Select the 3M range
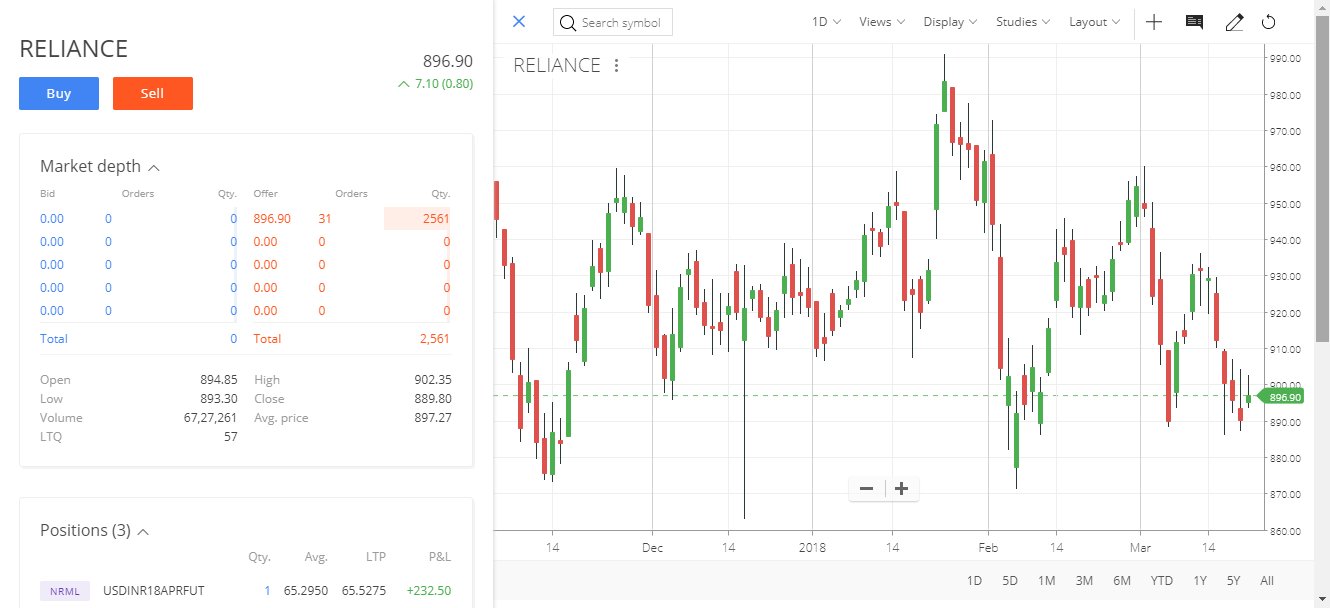1330x608 pixels. pos(1084,581)
